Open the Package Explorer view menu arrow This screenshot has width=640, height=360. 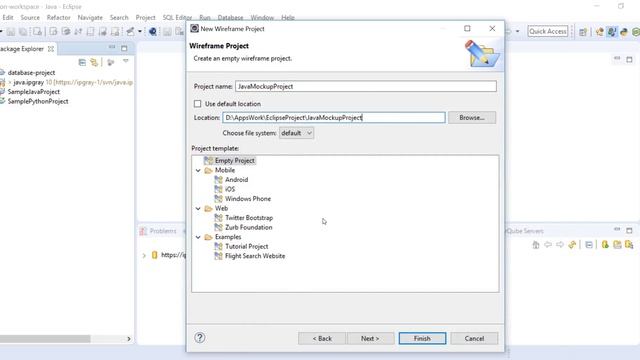tap(126, 61)
